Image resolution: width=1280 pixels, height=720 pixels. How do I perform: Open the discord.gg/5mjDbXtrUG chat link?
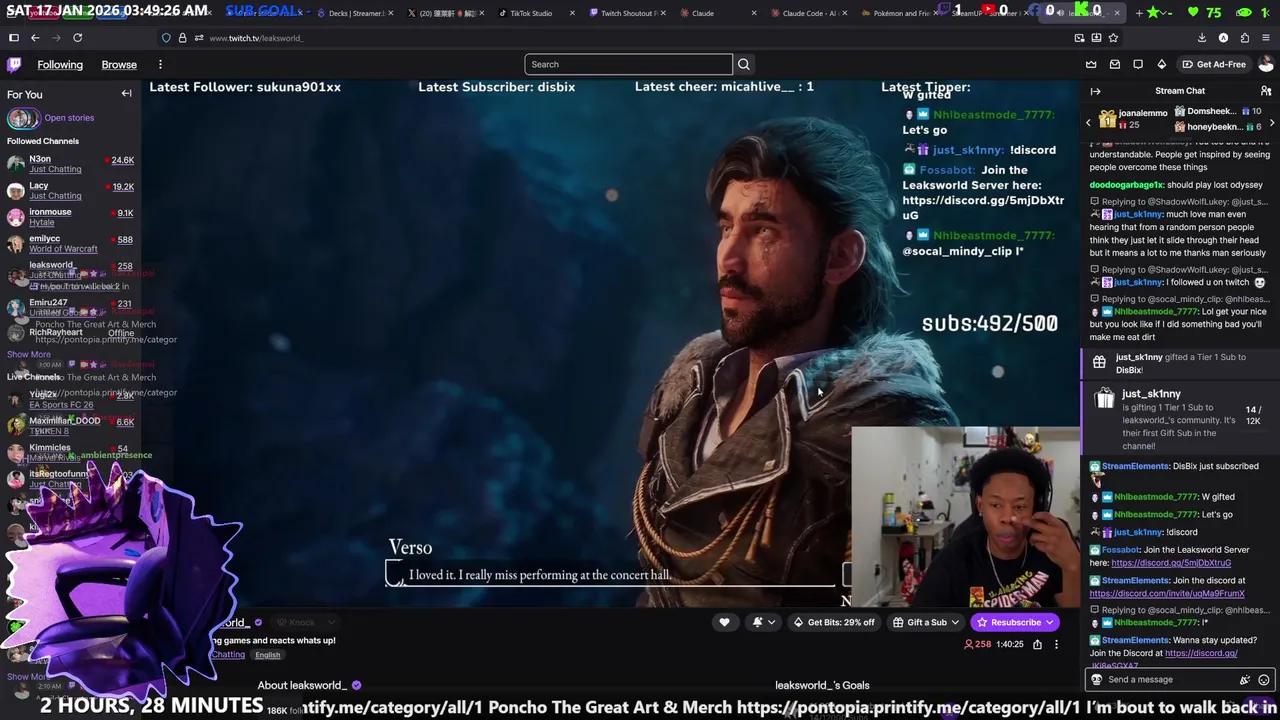1171,563
